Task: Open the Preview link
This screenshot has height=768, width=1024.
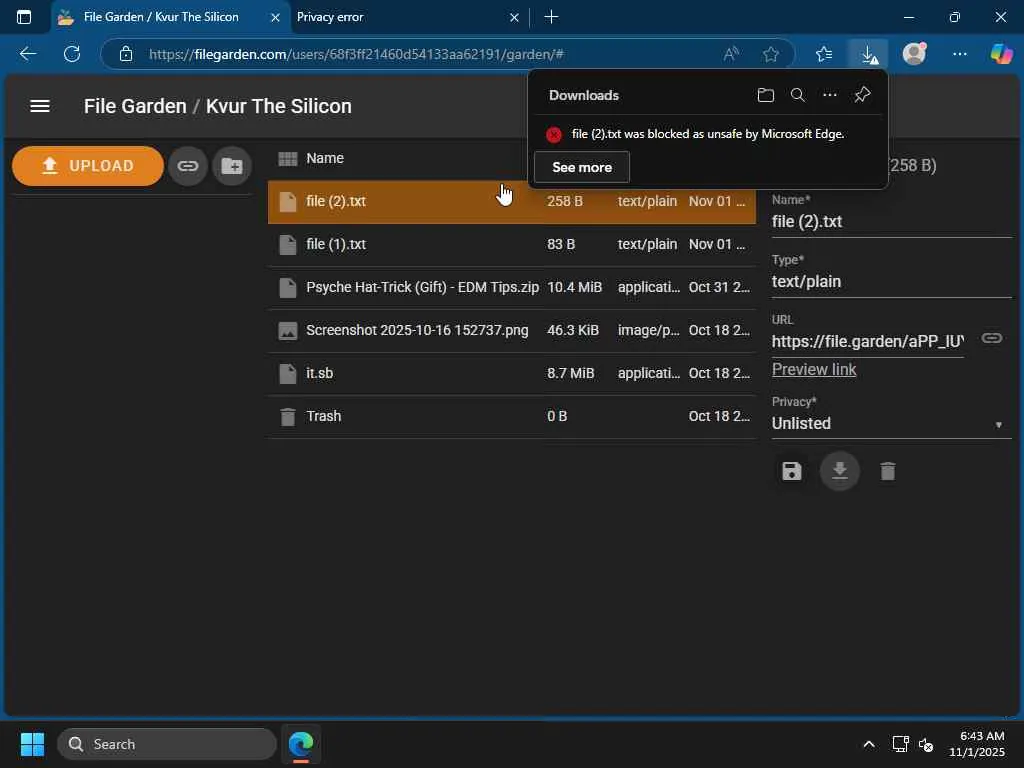Action: pos(813,370)
